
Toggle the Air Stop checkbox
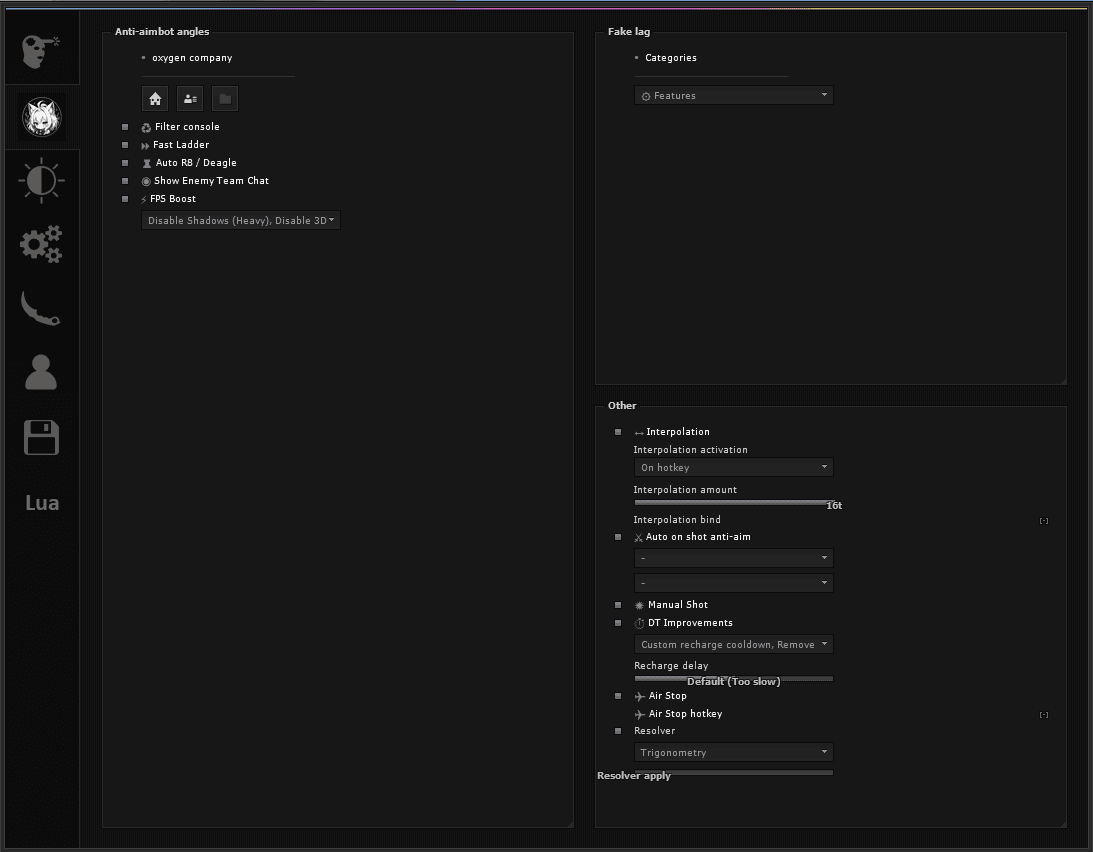[618, 696]
